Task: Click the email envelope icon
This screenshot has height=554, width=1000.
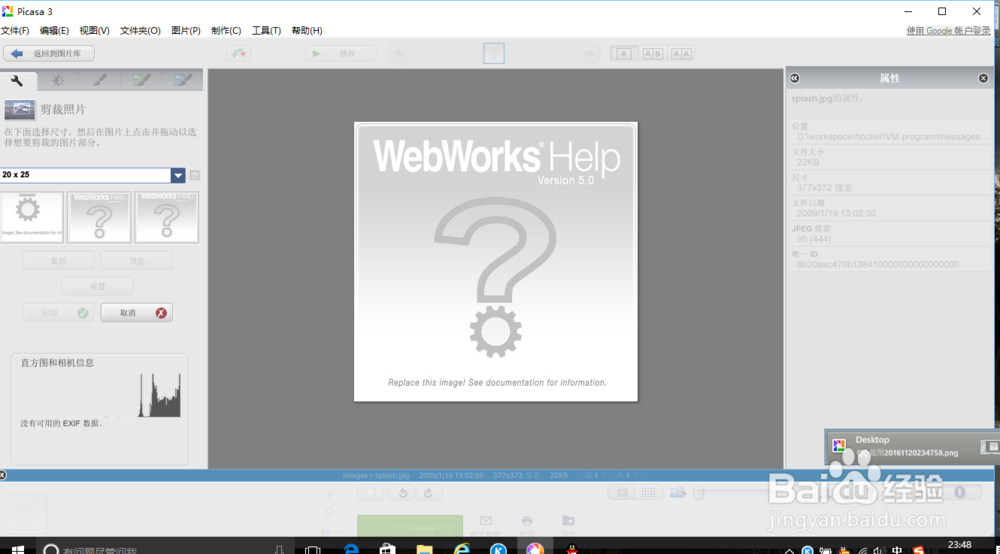Action: (486, 521)
